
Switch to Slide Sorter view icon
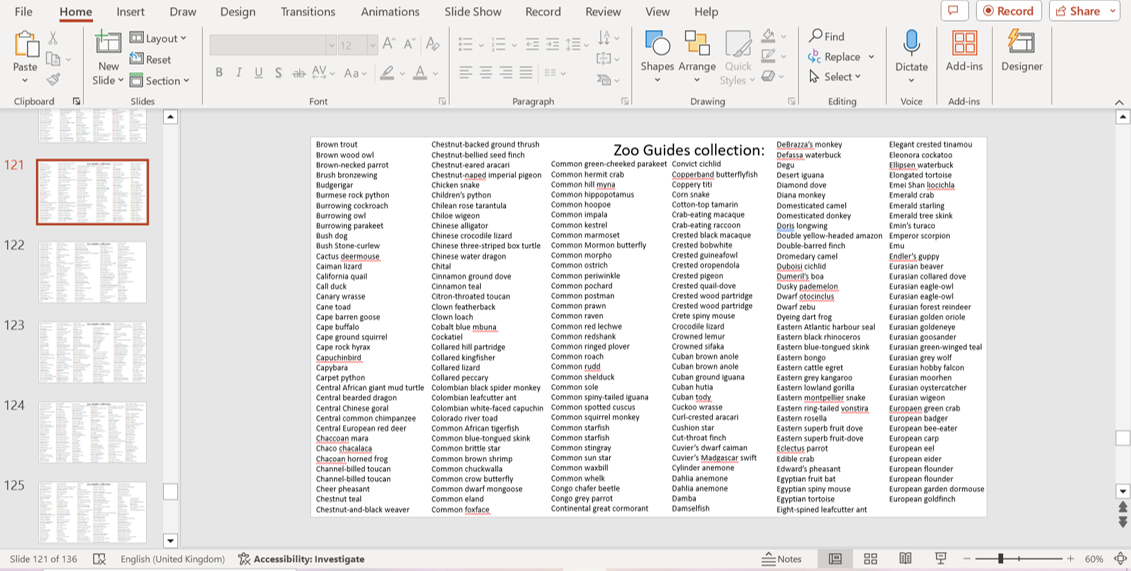pyautogui.click(x=870, y=559)
